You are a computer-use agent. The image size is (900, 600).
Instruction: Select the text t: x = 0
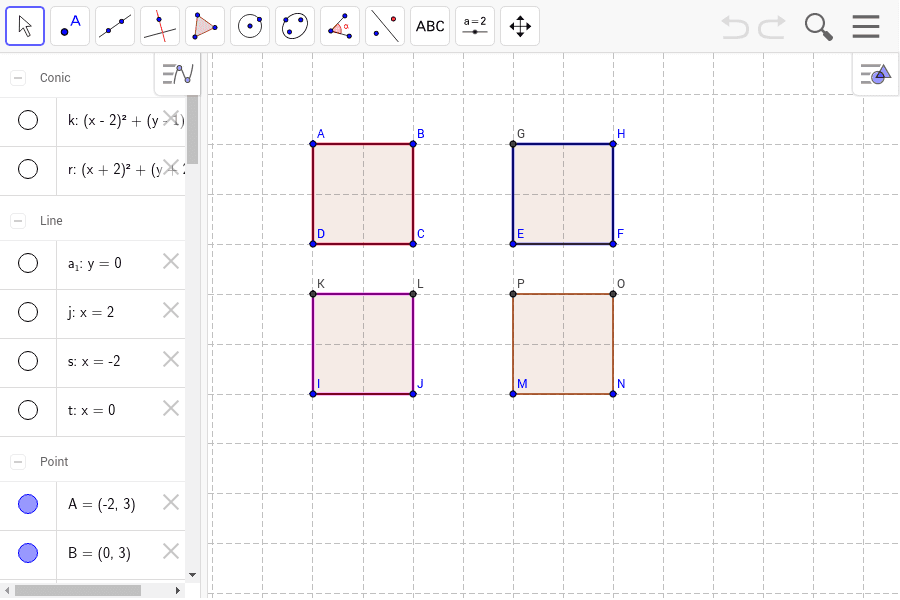pos(91,410)
